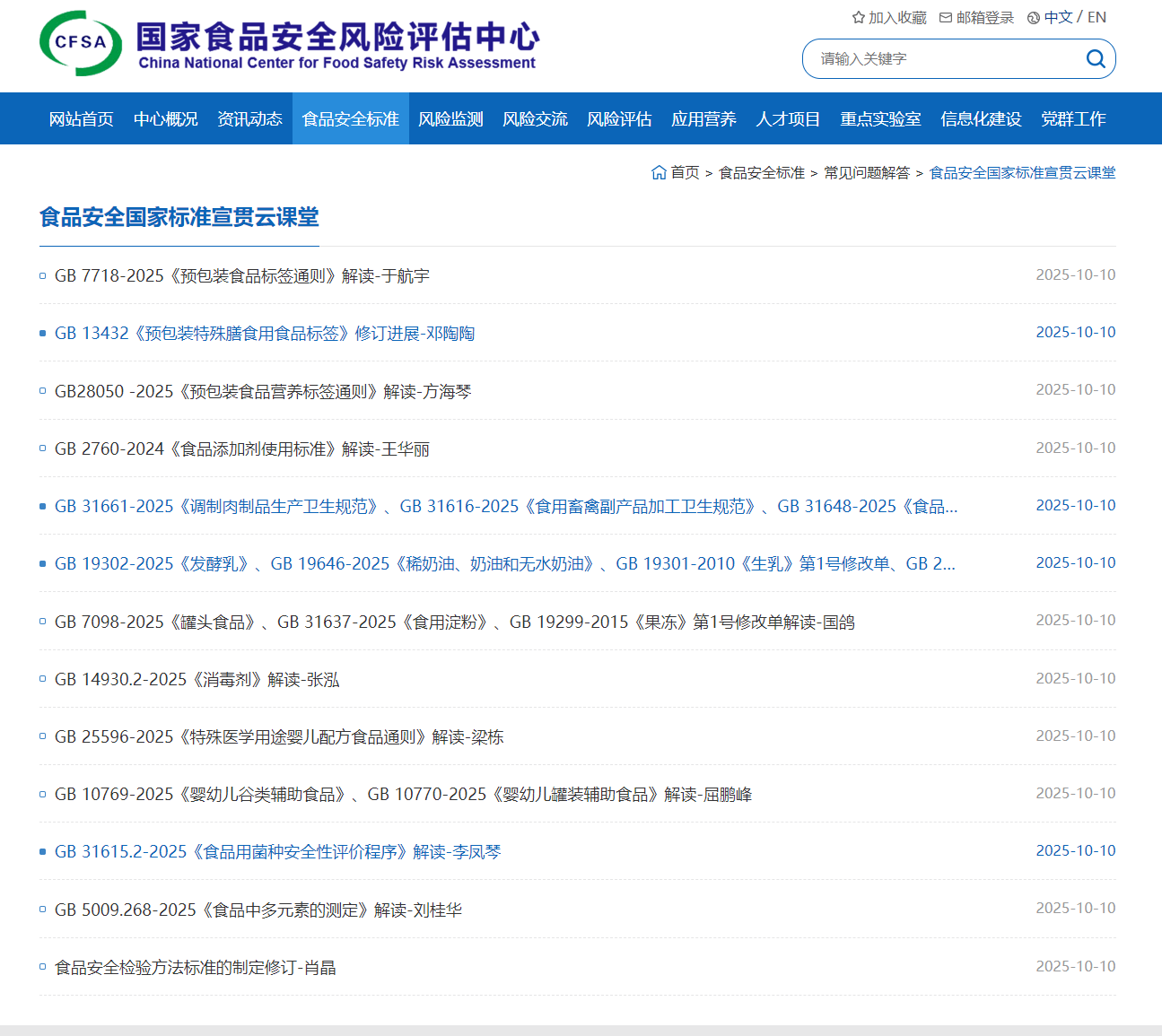Screen dimensions: 1162x1036
Task: Open 党群工作 navigation item
Action: pos(1073,119)
